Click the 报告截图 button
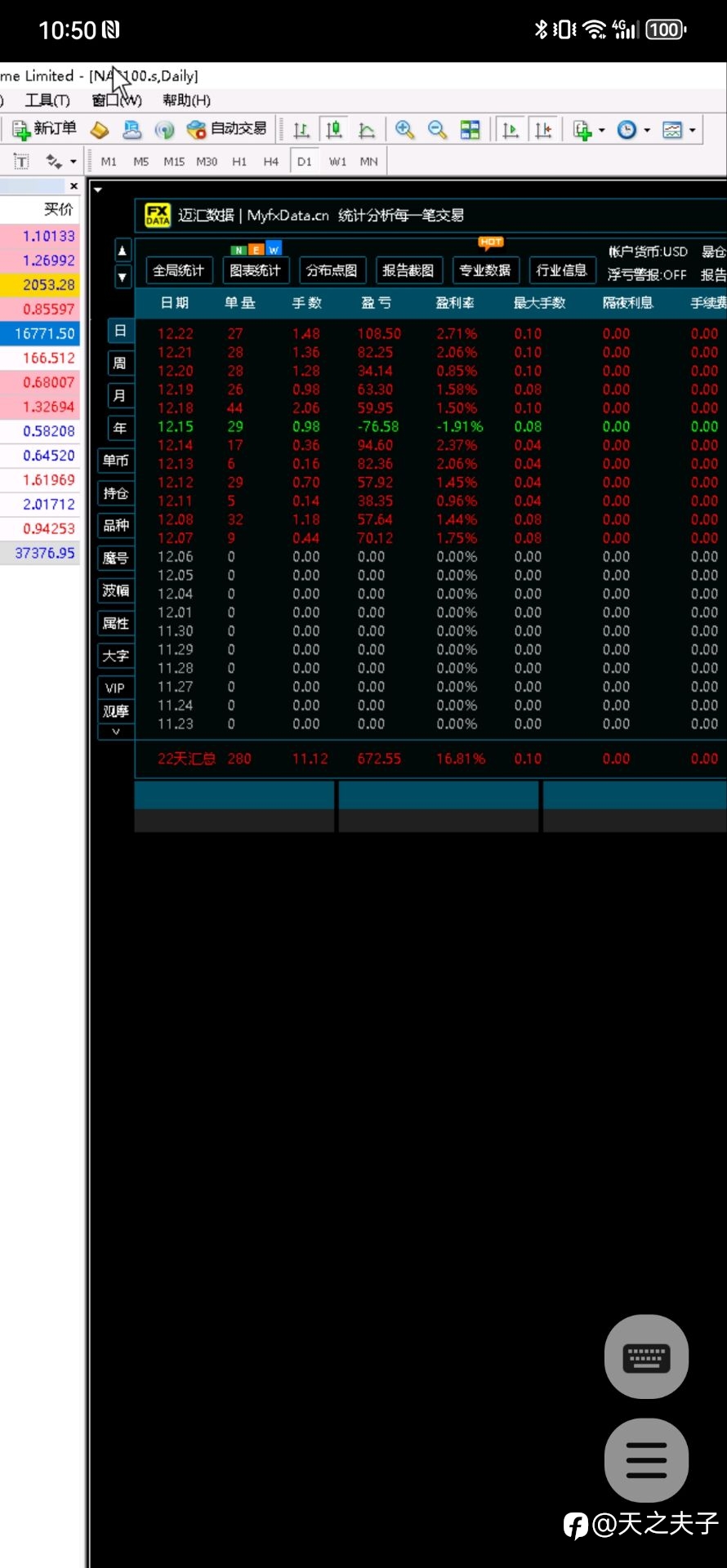 408,270
